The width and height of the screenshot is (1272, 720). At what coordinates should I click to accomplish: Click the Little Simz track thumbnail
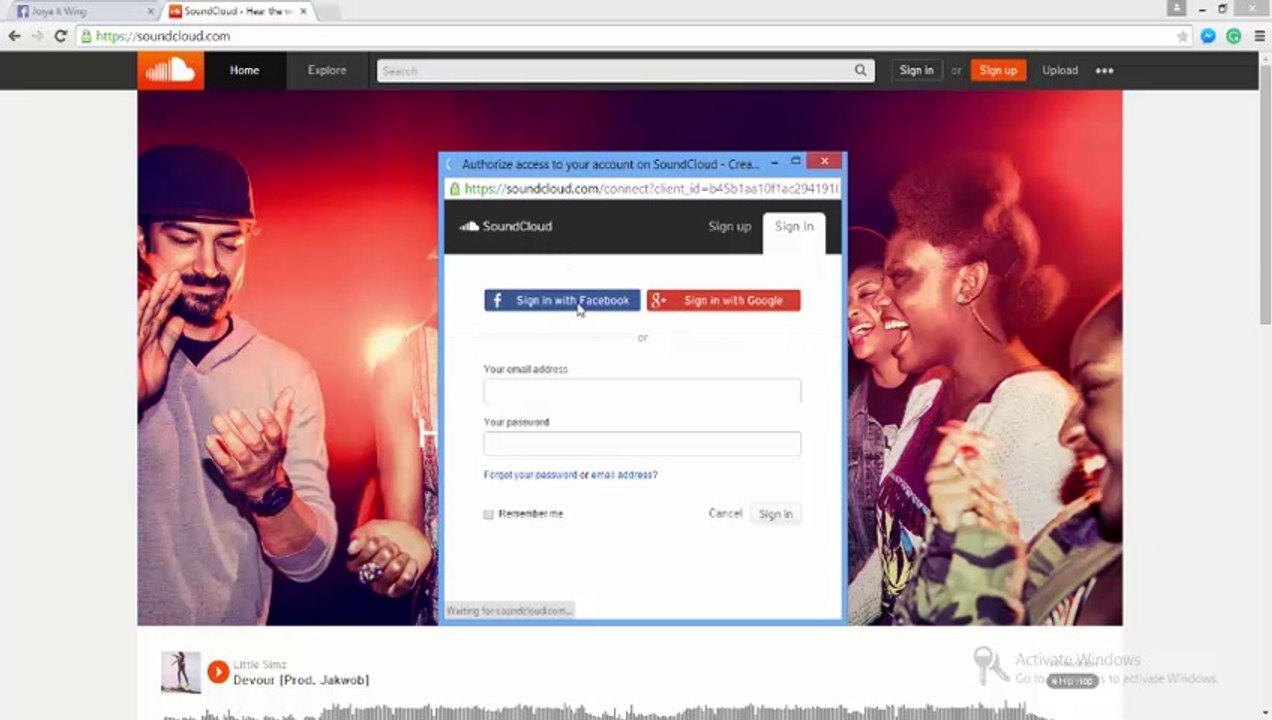coord(181,672)
